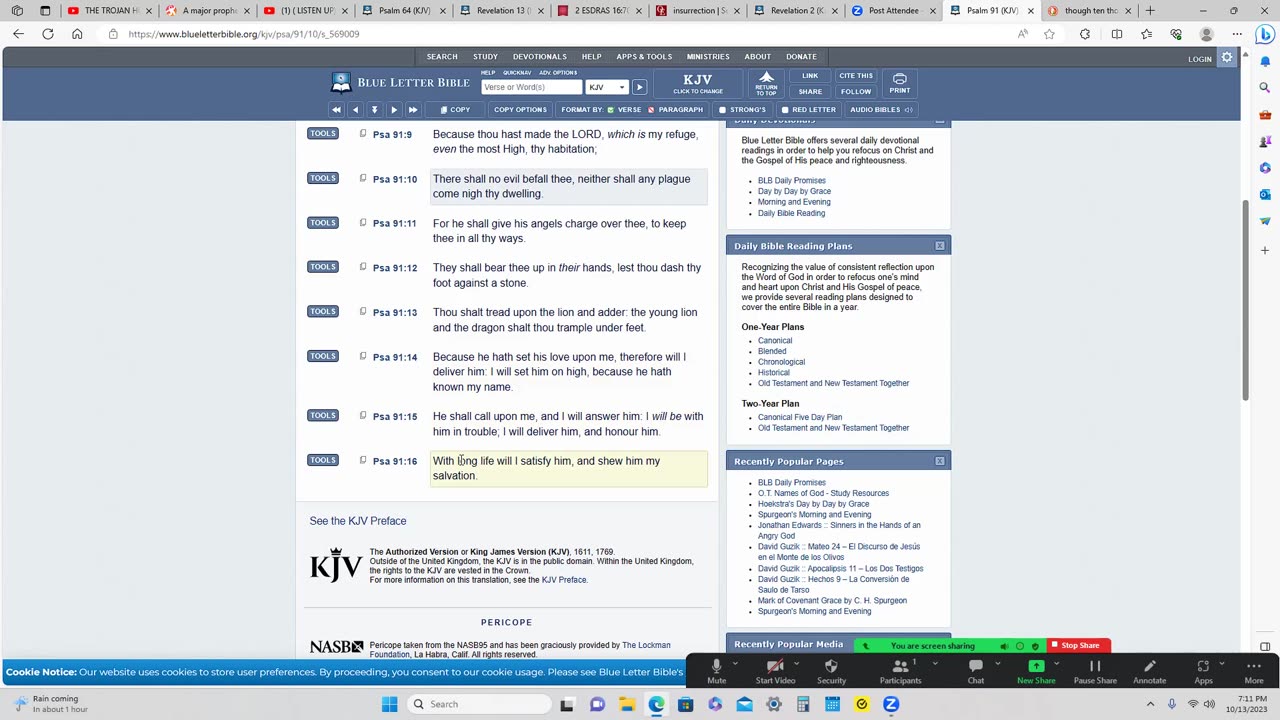This screenshot has width=1280, height=720.
Task: Click Stop Share button
Action: coord(1079,646)
